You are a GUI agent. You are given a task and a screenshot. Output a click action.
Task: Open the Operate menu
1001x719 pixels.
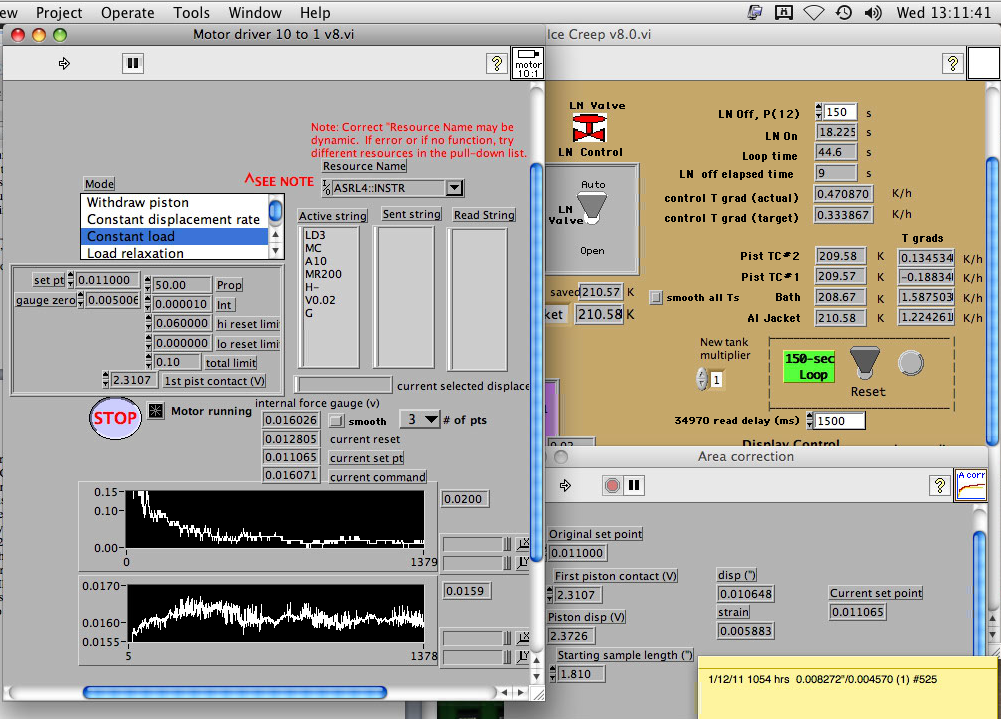tap(128, 13)
